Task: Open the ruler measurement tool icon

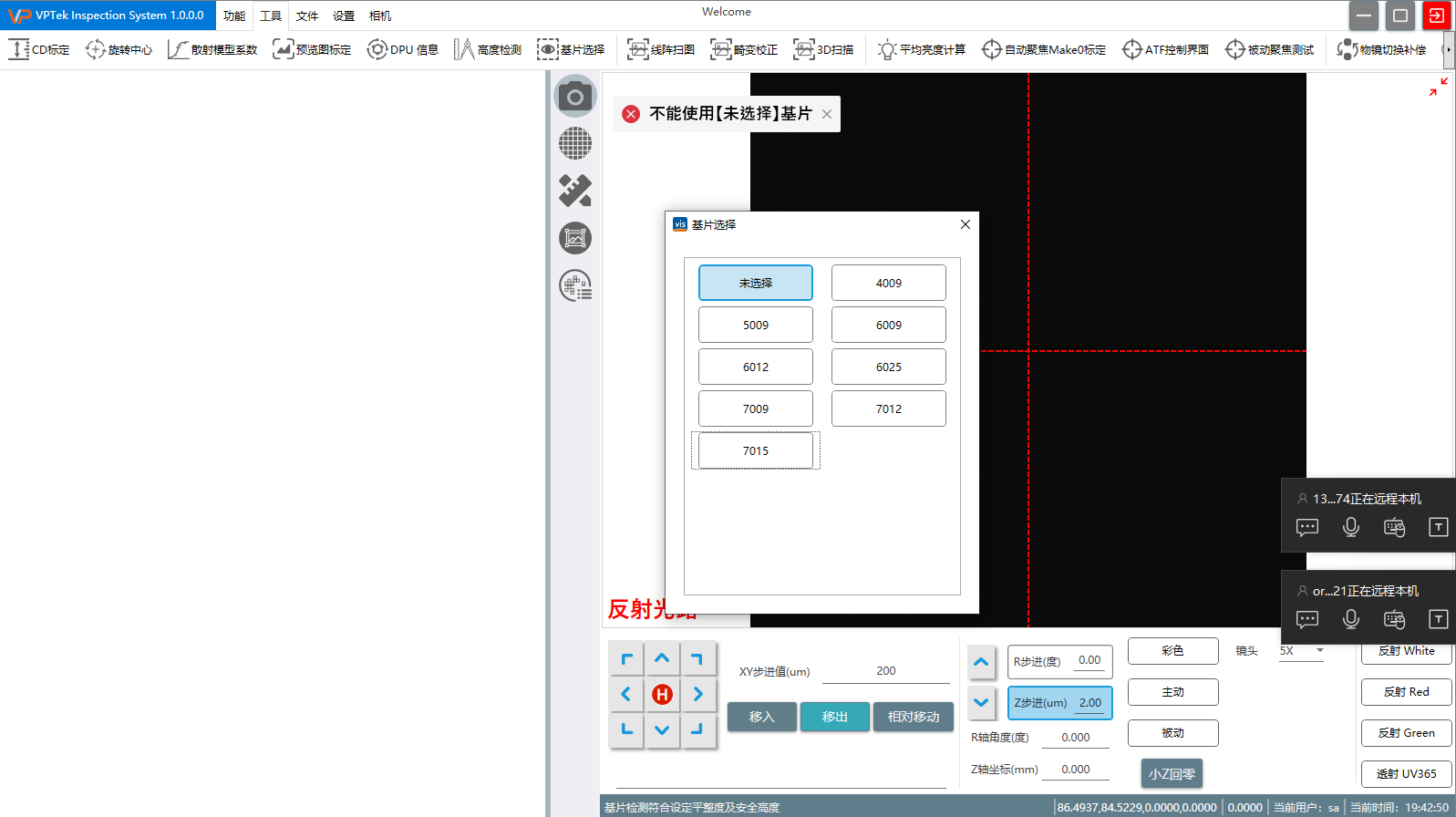Action: click(574, 191)
